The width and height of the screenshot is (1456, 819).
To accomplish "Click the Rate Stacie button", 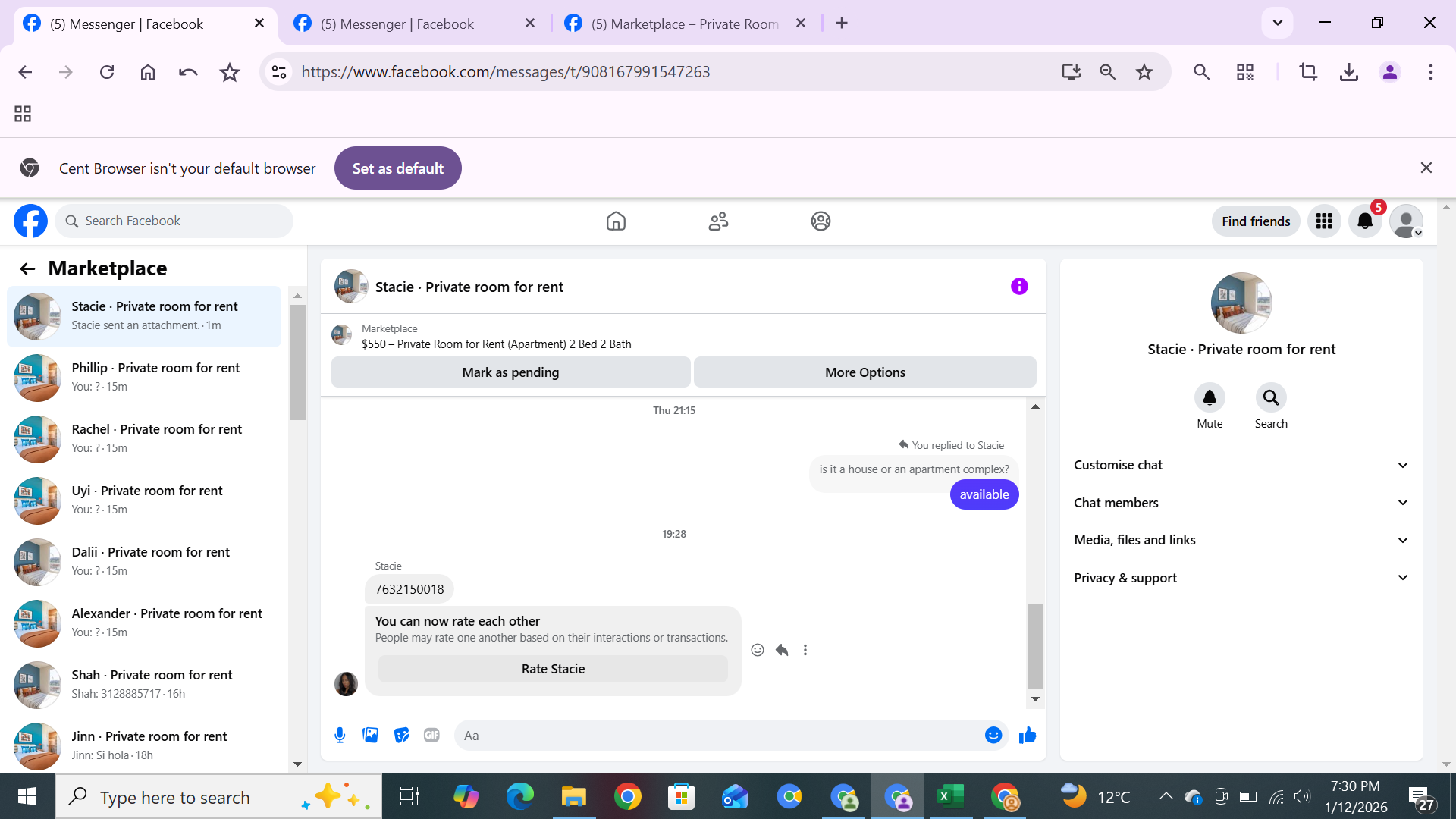I will [x=553, y=669].
